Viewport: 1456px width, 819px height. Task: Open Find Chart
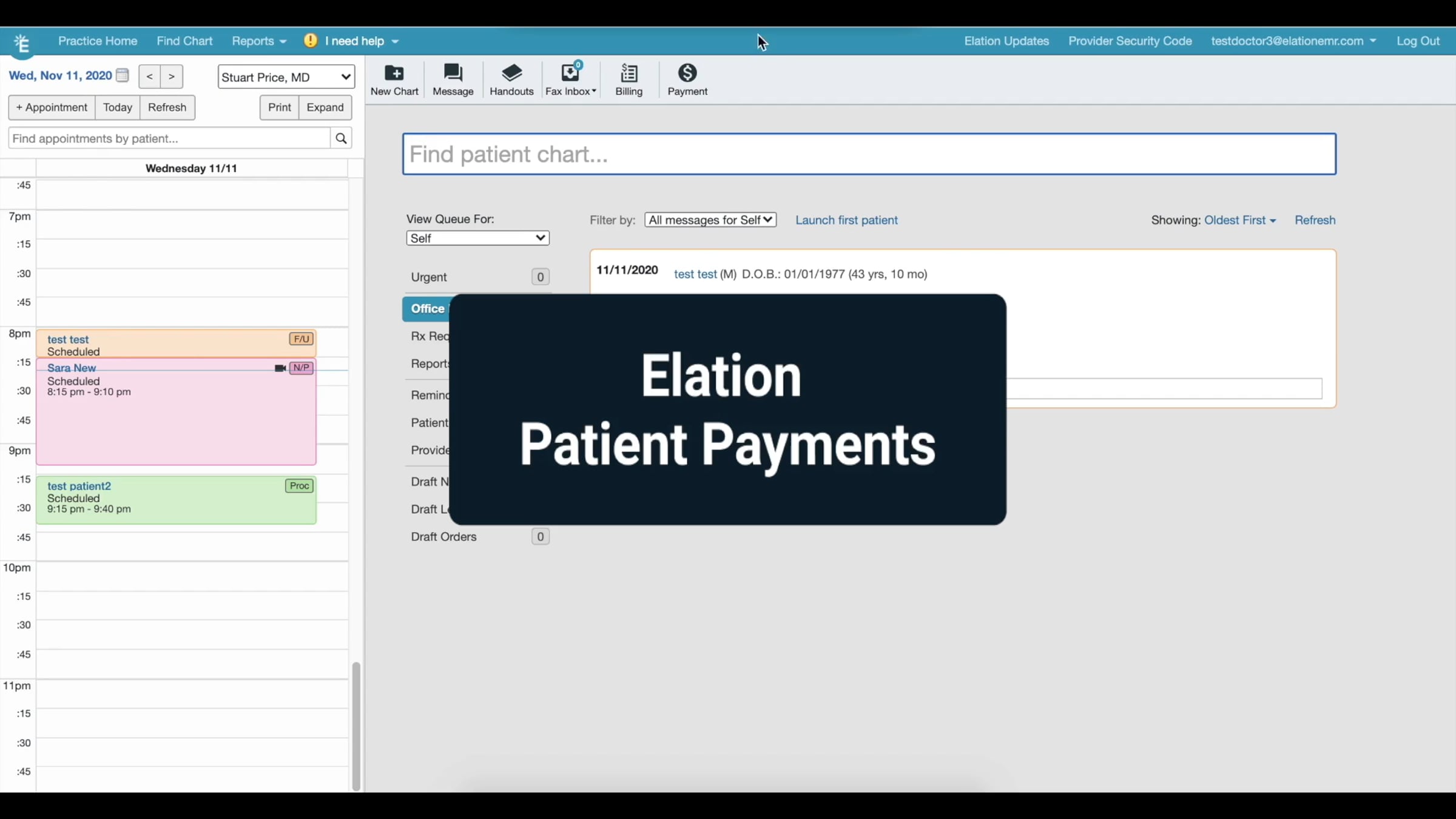184,41
